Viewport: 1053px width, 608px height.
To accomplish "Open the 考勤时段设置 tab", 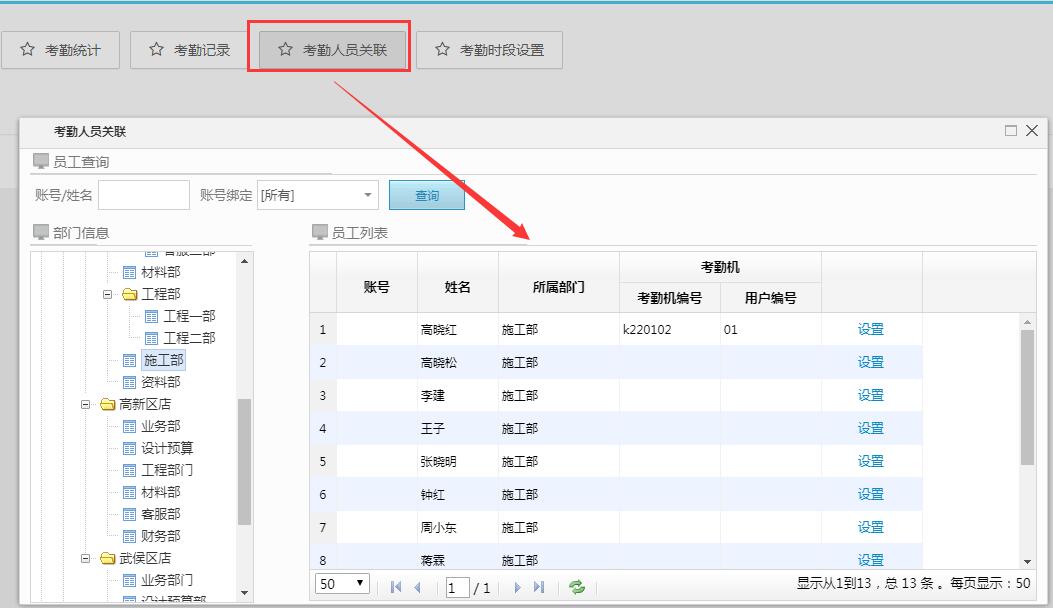I will (489, 50).
